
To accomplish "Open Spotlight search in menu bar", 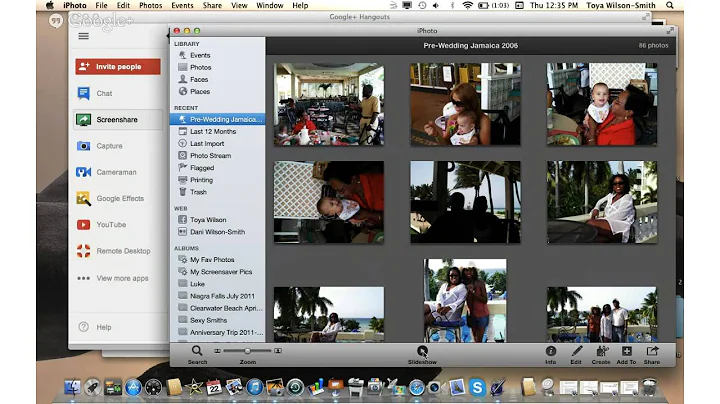I will (670, 6).
